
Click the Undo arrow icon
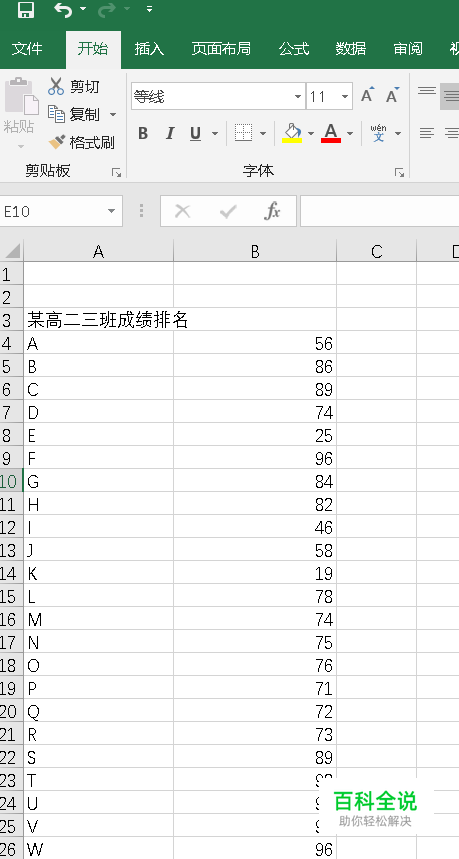[63, 9]
